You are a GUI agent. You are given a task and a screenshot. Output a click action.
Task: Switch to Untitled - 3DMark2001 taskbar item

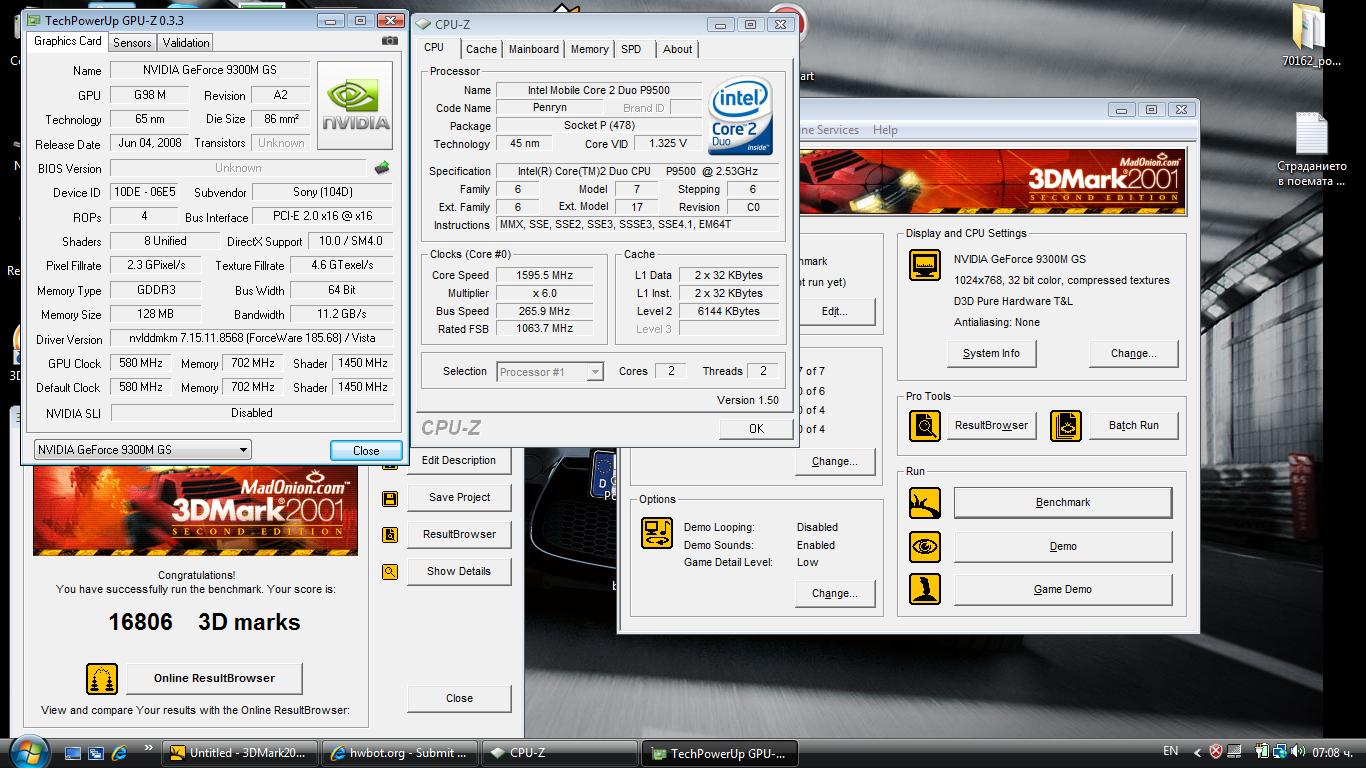click(x=240, y=753)
